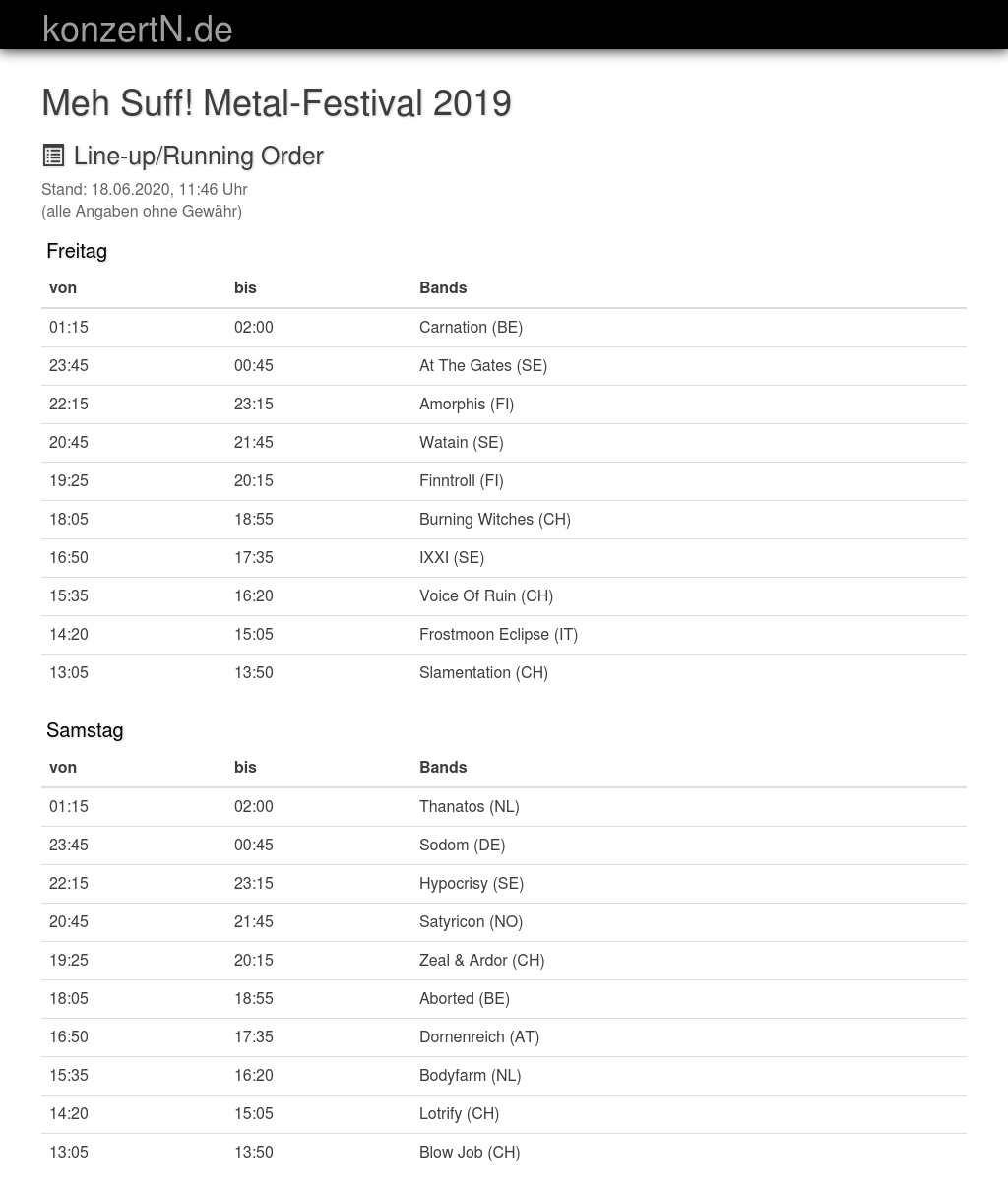
Task: Click the Line-up list icon
Action: 53,156
